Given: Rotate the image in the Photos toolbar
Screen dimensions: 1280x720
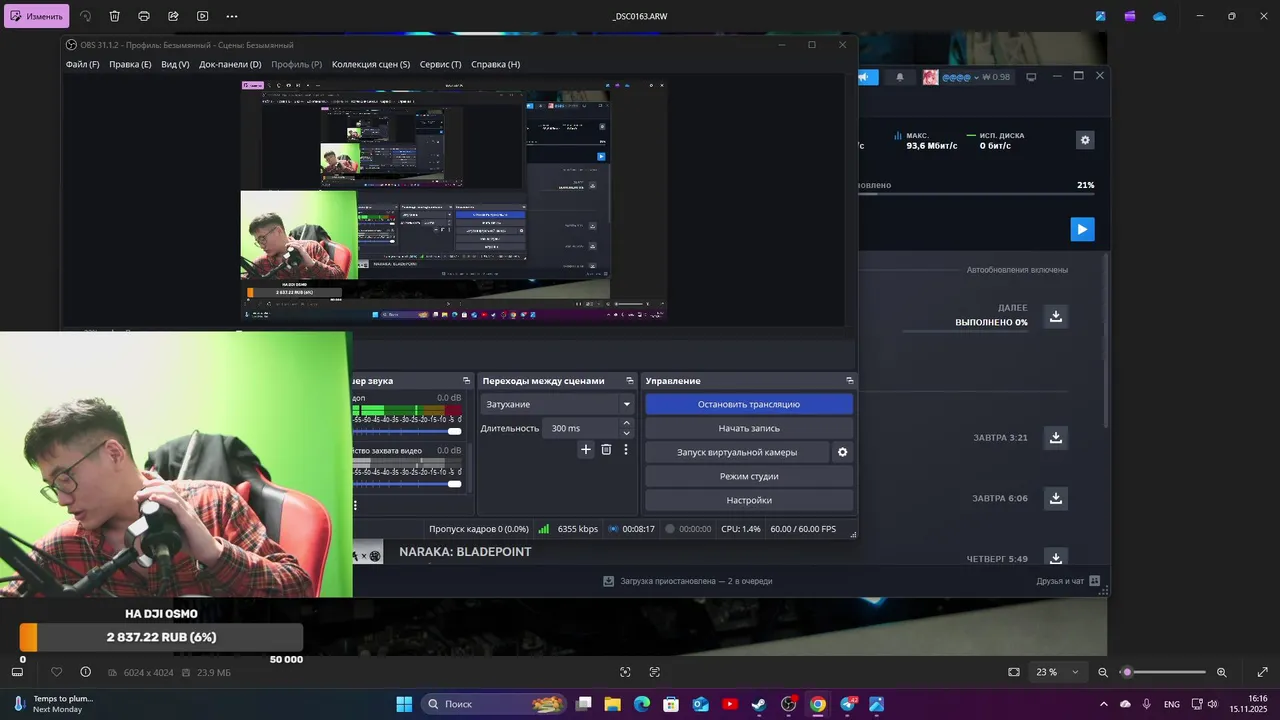Looking at the screenshot, I should pos(86,16).
